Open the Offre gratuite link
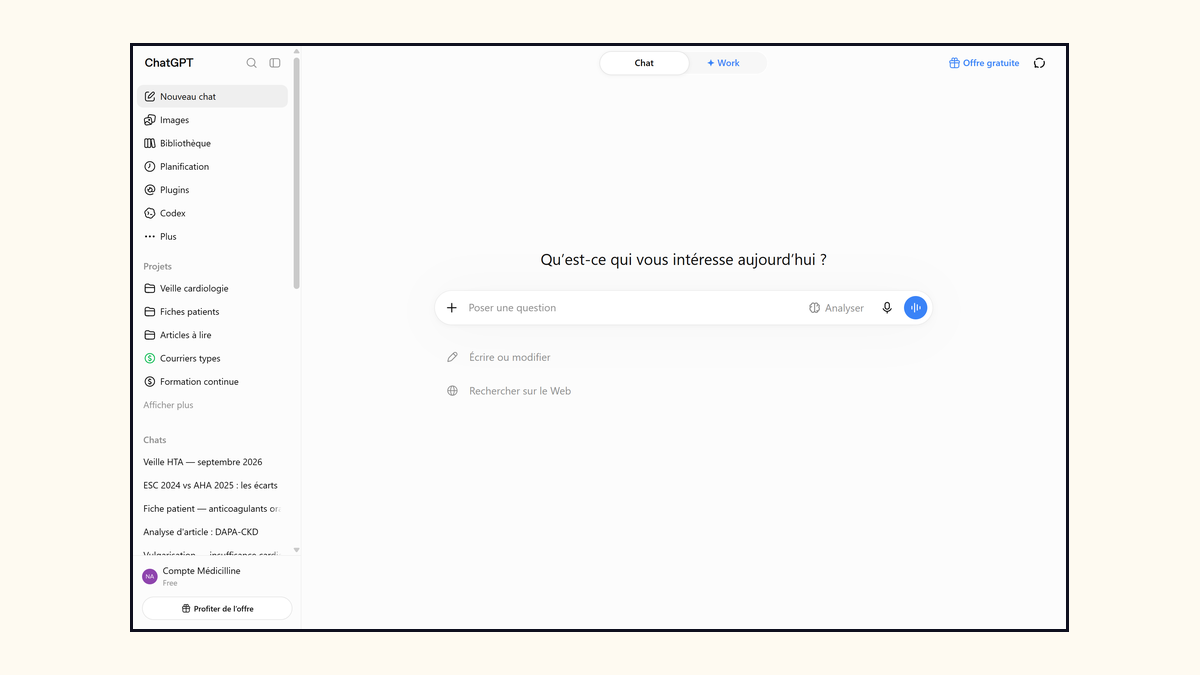Viewport: 1200px width, 675px height. click(984, 63)
